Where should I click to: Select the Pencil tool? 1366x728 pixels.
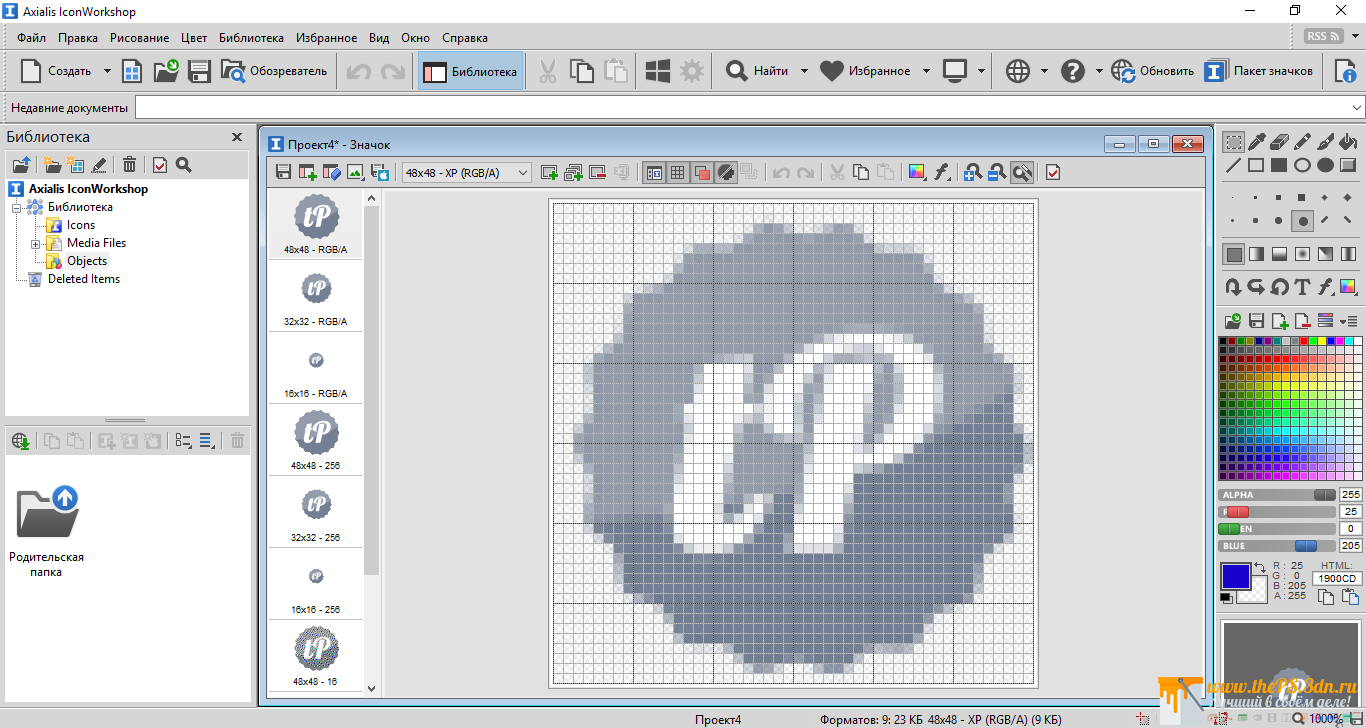(x=1303, y=141)
